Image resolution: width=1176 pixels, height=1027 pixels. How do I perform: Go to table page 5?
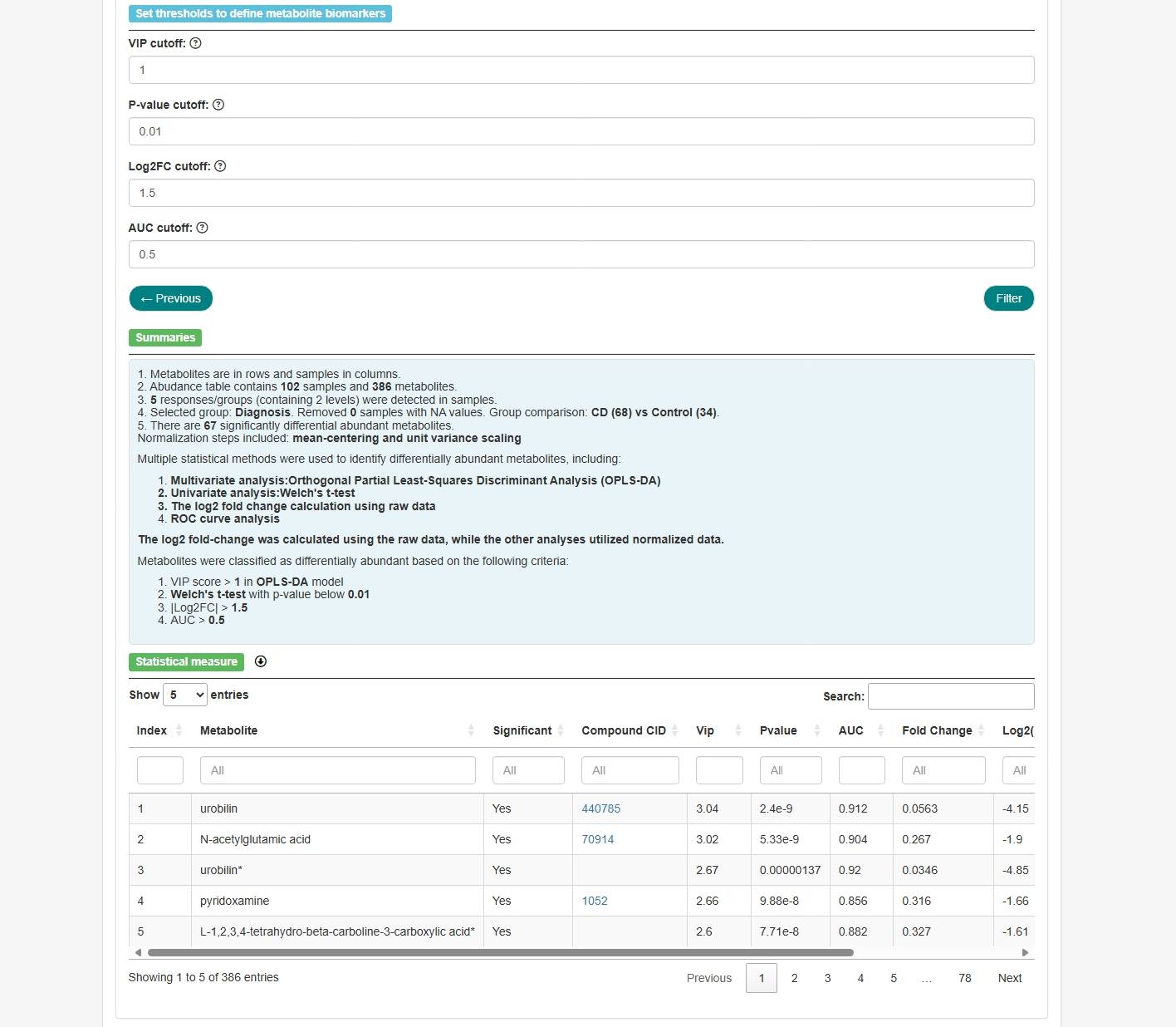[x=894, y=978]
